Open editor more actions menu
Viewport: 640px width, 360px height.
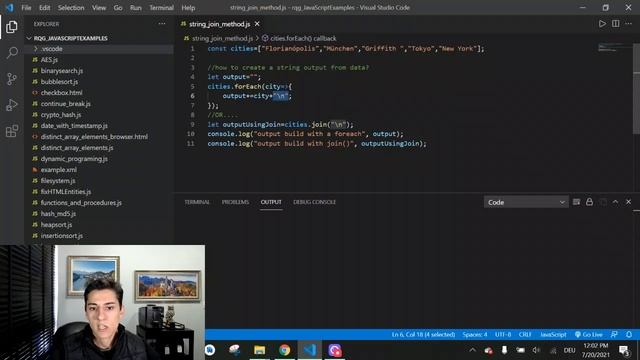pos(628,24)
